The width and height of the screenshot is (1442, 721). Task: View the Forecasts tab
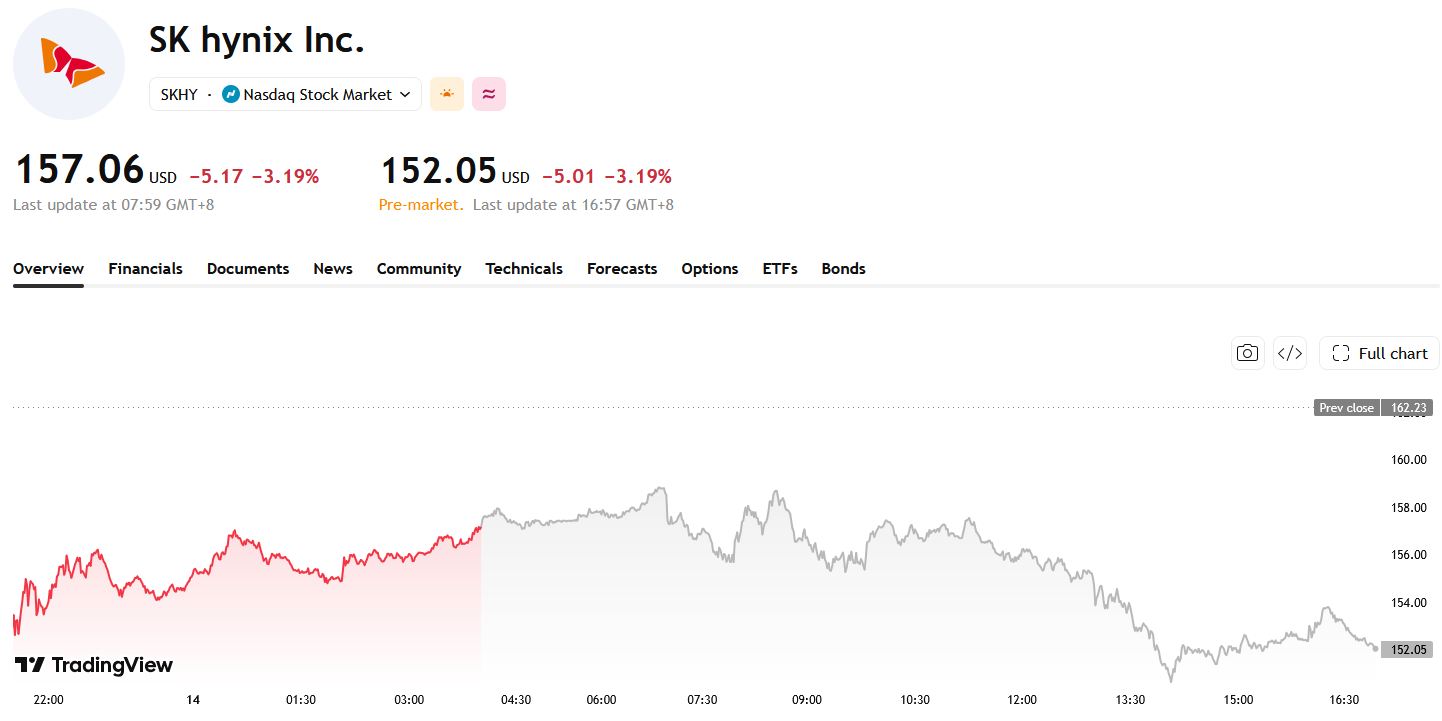tap(622, 268)
